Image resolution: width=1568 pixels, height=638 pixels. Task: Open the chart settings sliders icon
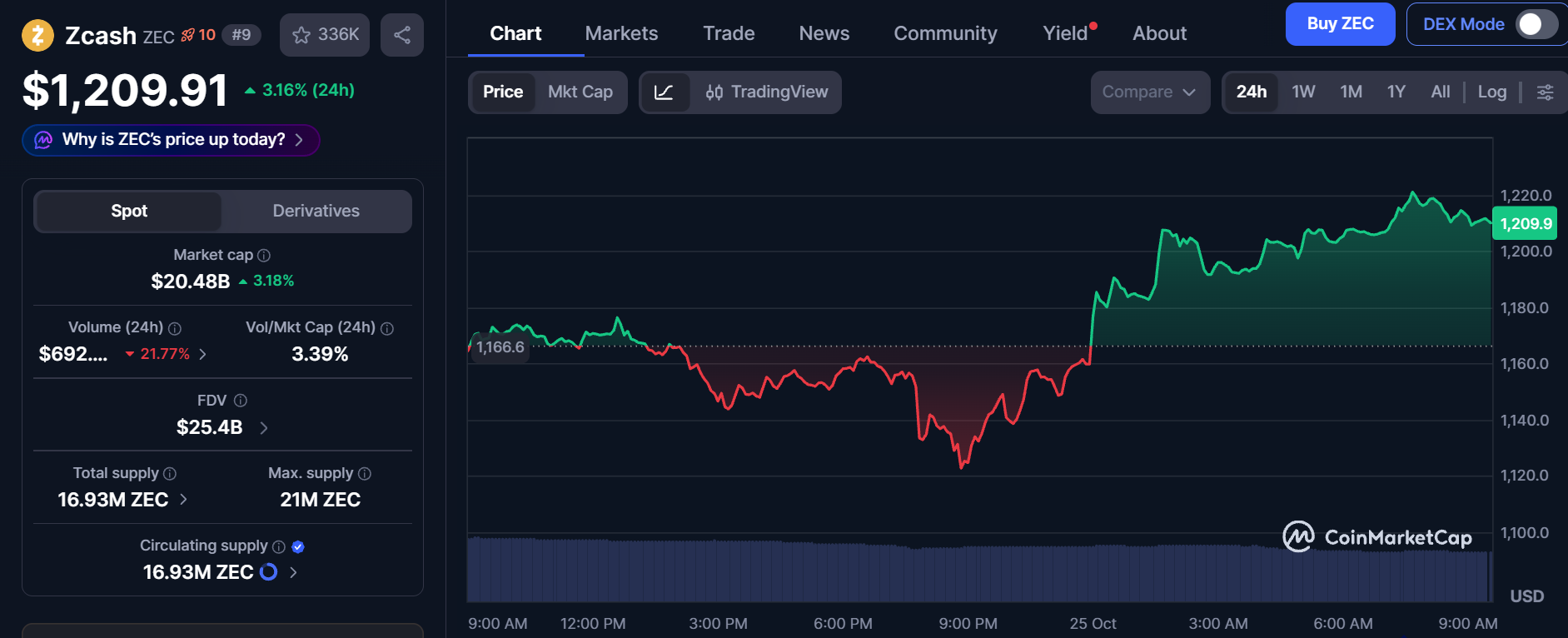pyautogui.click(x=1545, y=92)
